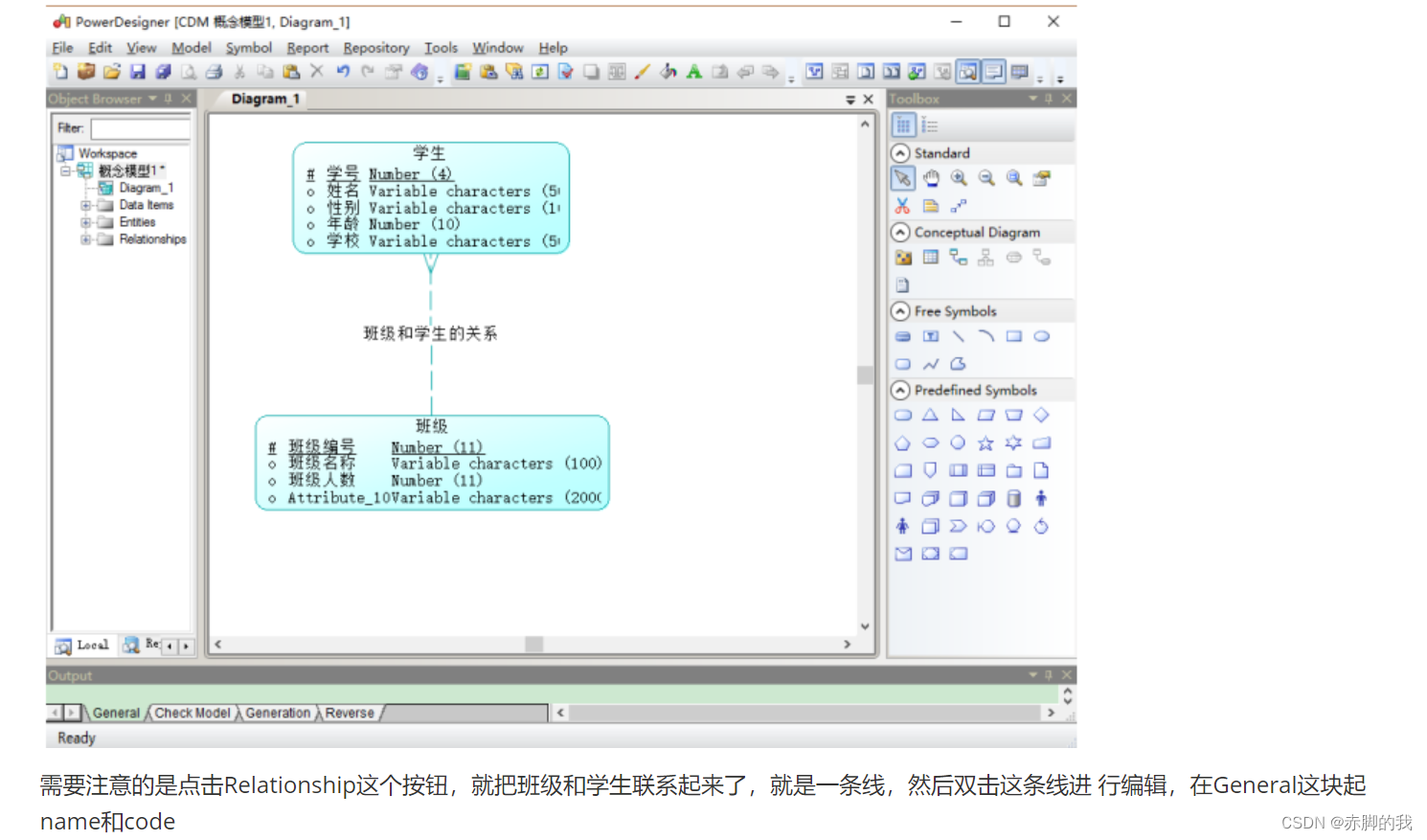The image size is (1427, 840).
Task: Select the Entity tool in Conceptual Diagram palette
Action: click(x=930, y=257)
